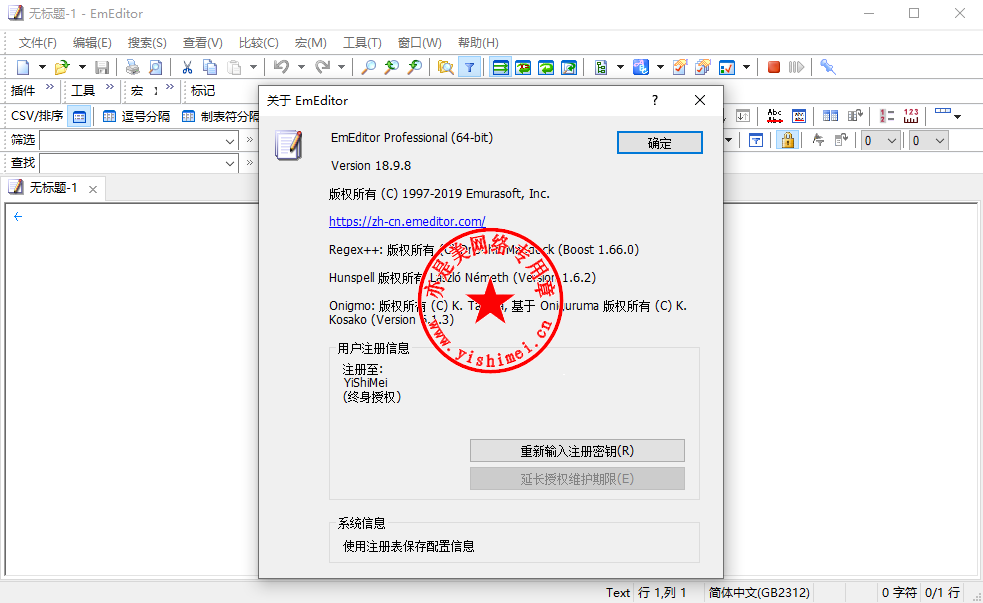Click the Find magnifier icon
Viewport: 983px width, 603px height.
(369, 67)
